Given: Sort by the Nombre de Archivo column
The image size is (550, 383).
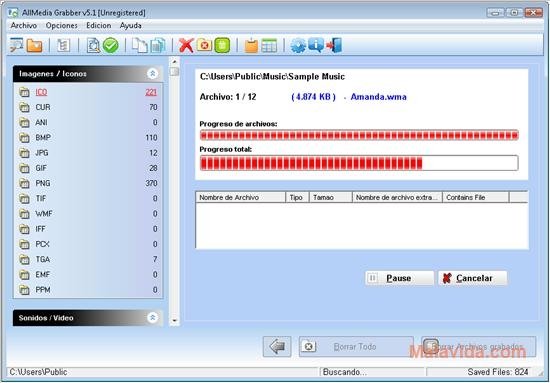Looking at the screenshot, I should click(x=241, y=197).
